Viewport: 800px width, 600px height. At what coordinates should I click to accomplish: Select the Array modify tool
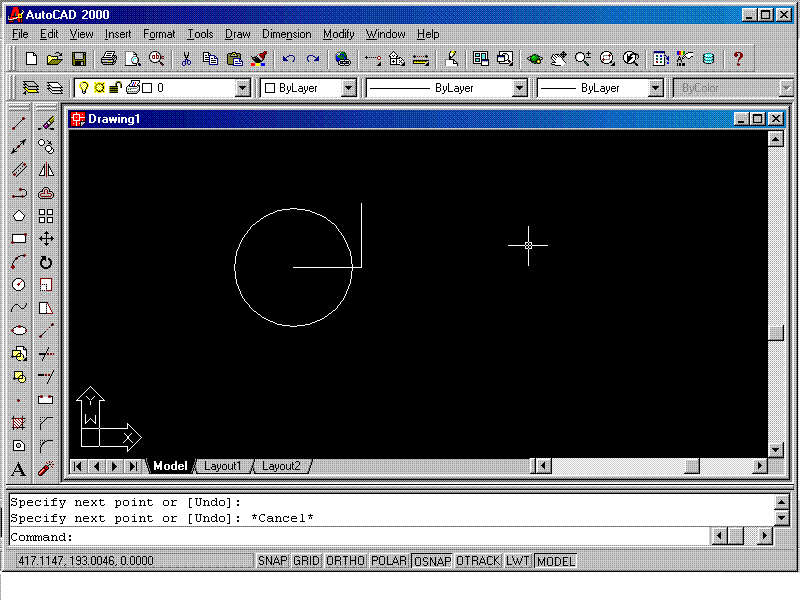46,216
